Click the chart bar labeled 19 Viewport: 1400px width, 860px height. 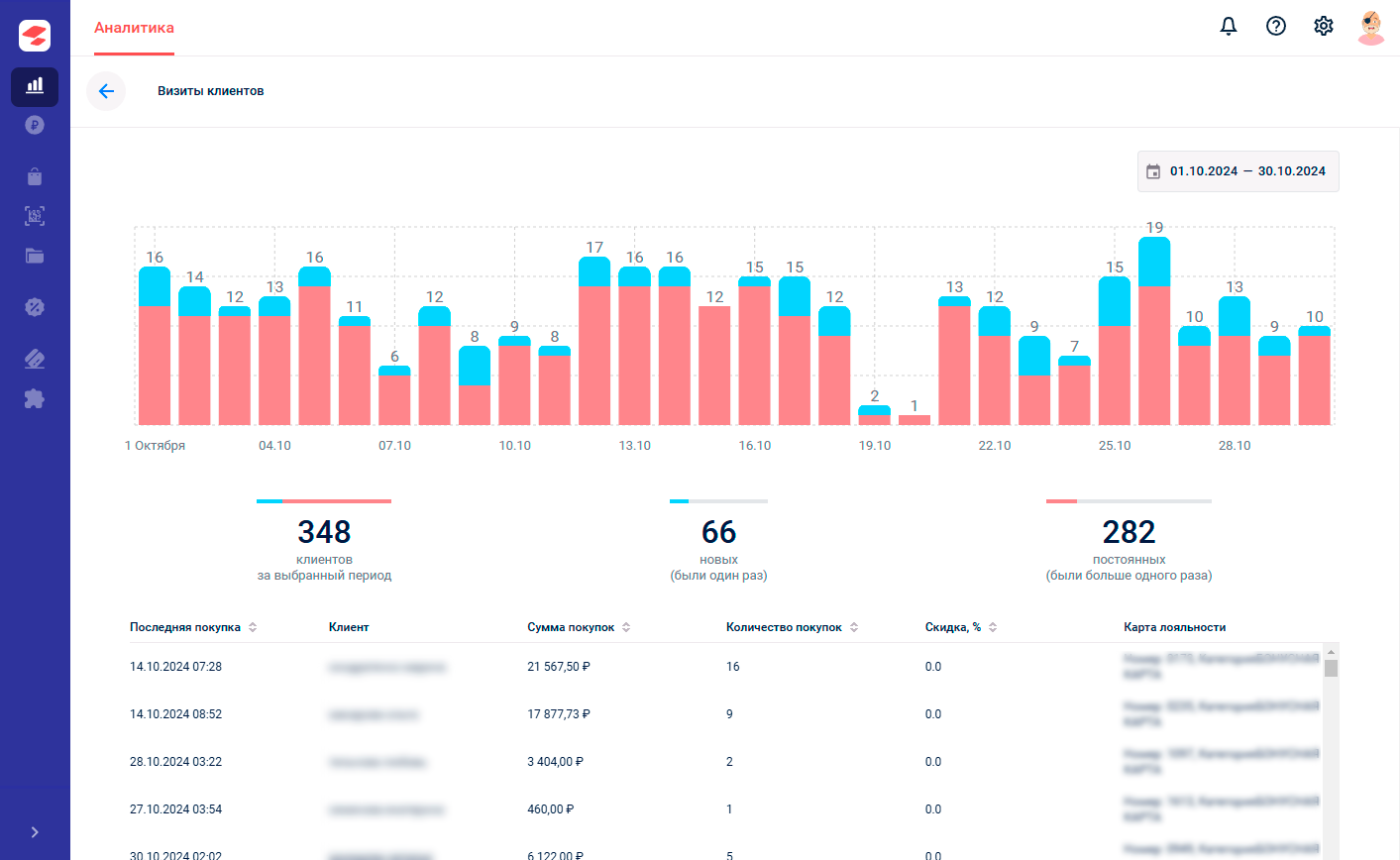[x=1154, y=331]
